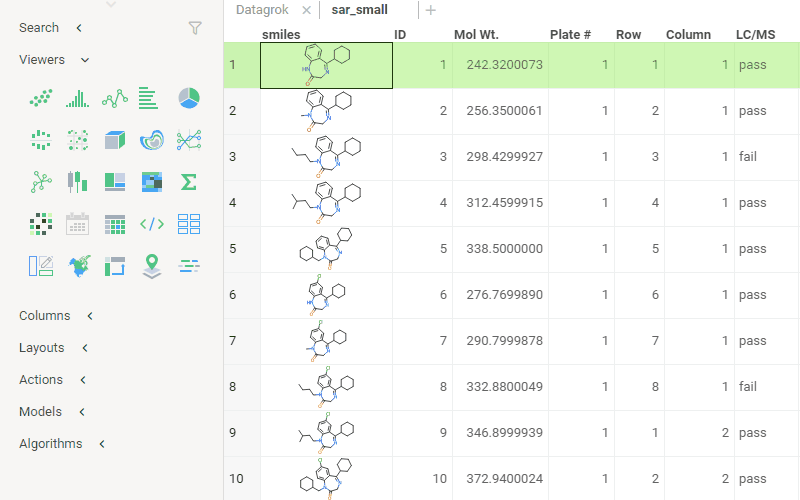Click the plus to add new tab
Screen dimensions: 800x500
click(x=431, y=10)
